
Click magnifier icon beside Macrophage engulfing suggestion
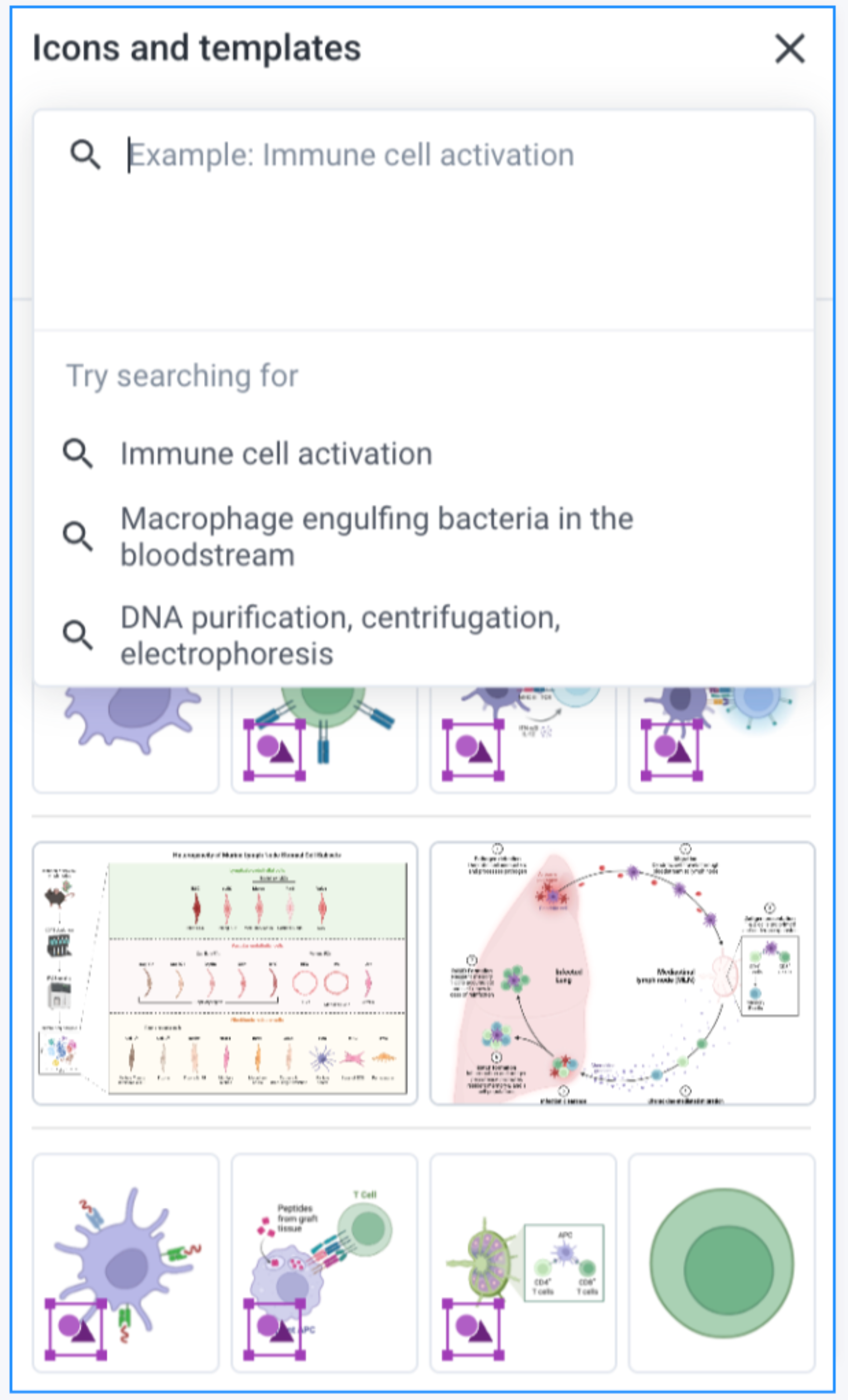78,536
